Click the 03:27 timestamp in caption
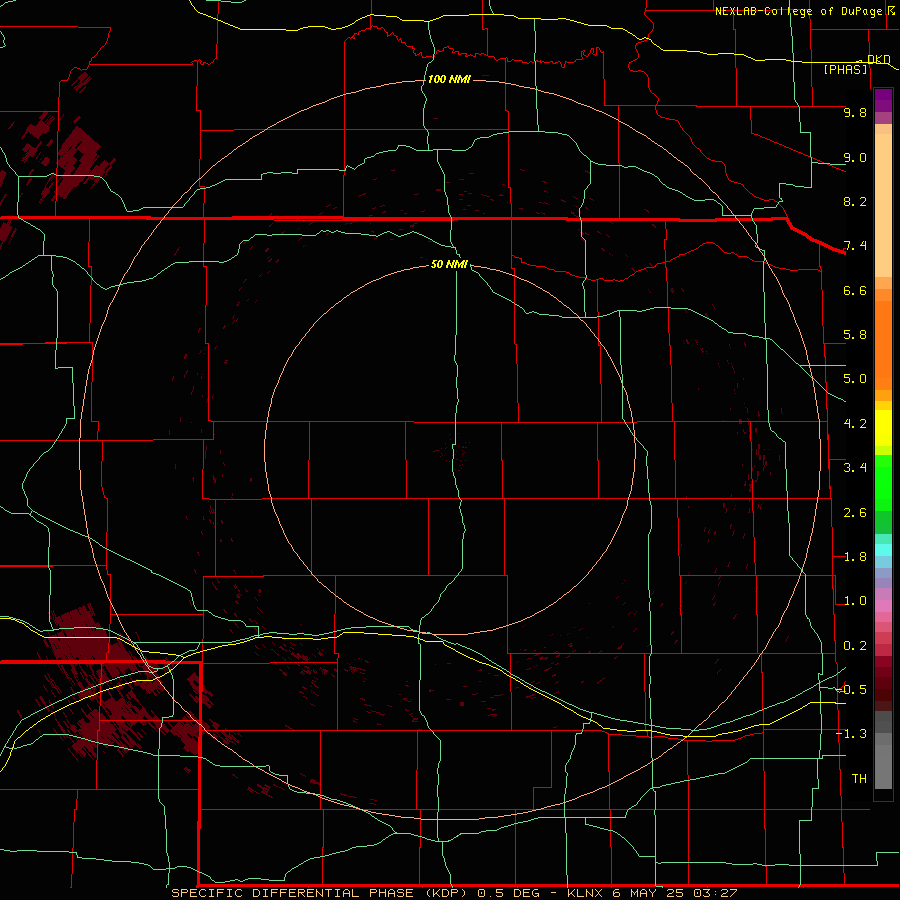The image size is (900, 900). coord(715,893)
